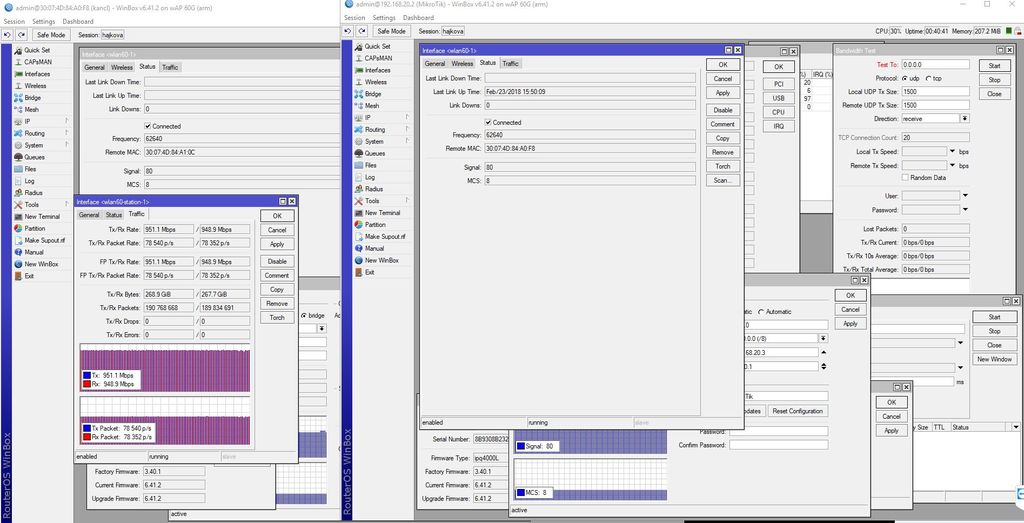Switch to Status tab in wlan60-station-1 window

click(114, 215)
